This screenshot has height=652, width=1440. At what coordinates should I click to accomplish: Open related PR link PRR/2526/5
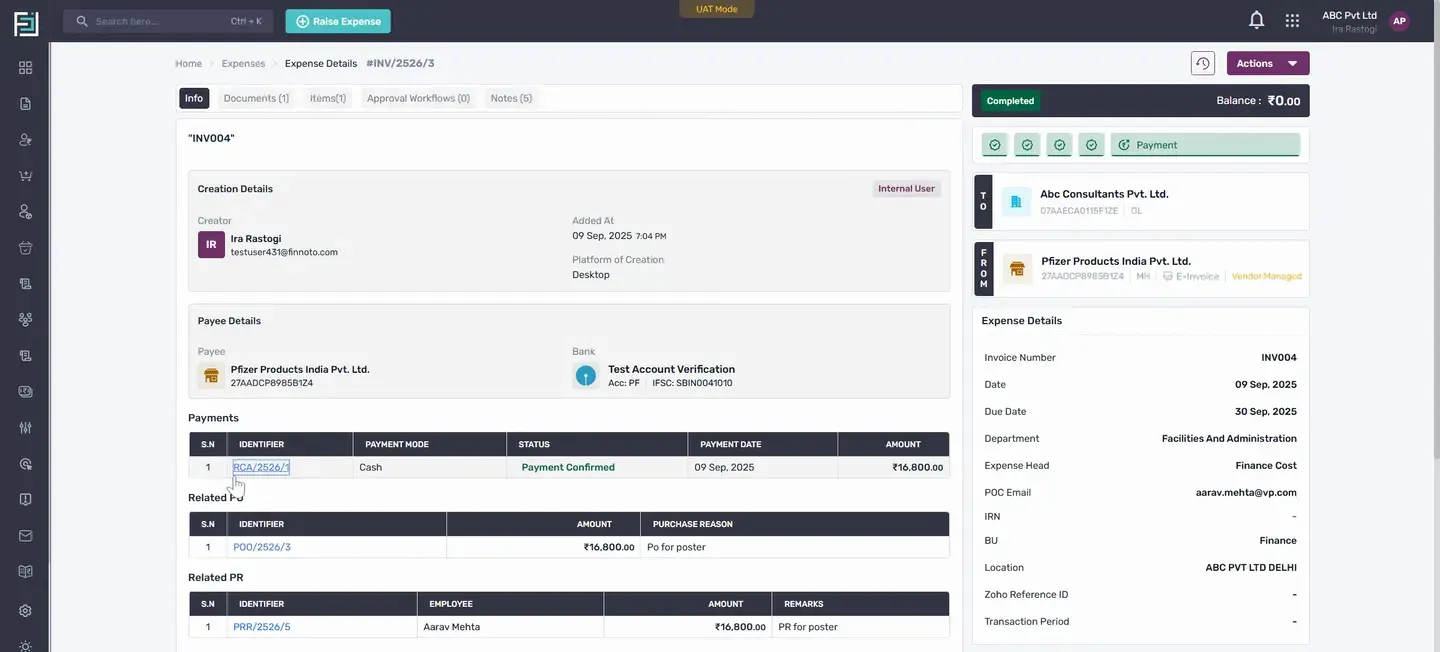point(262,627)
